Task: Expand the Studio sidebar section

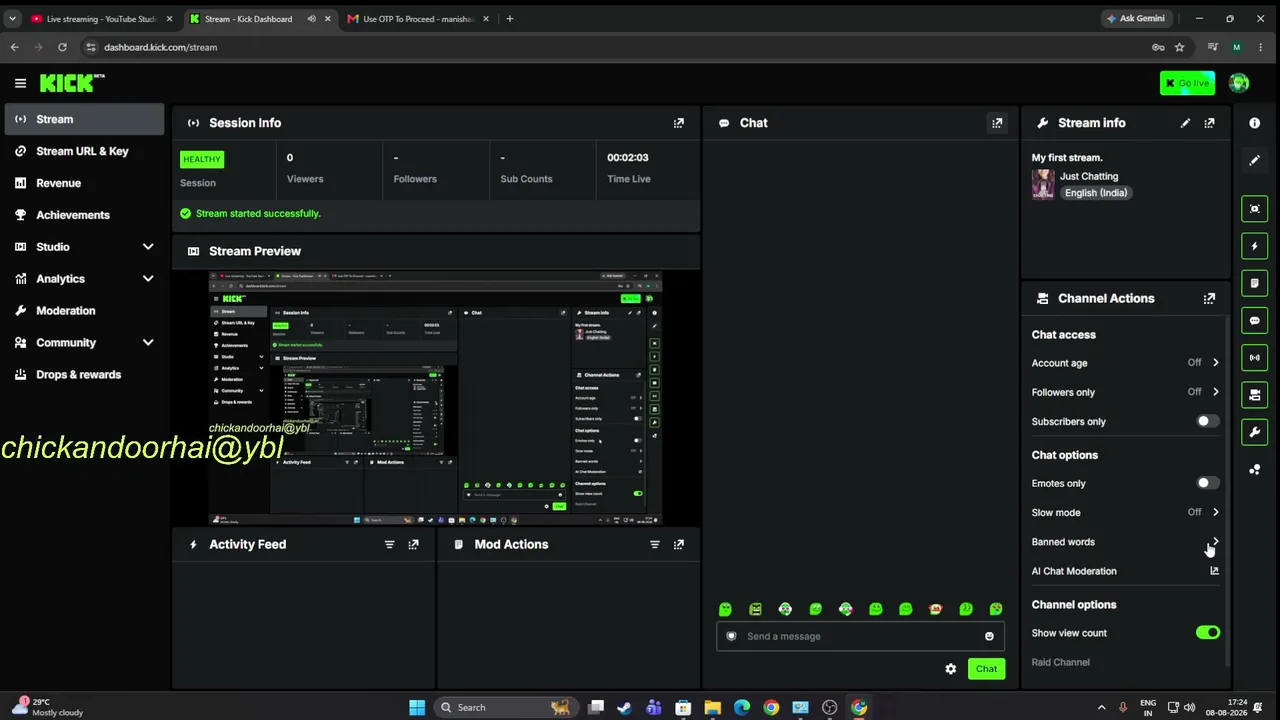Action: (x=148, y=247)
